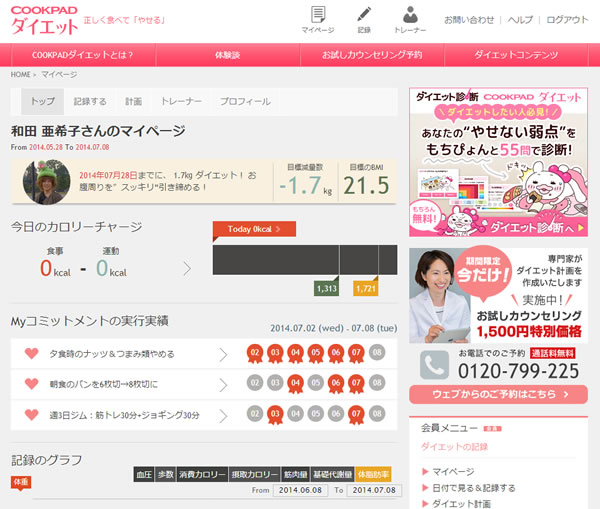Click the From date field 2014.06.08
Image resolution: width=600 pixels, height=509 pixels.
(x=302, y=490)
